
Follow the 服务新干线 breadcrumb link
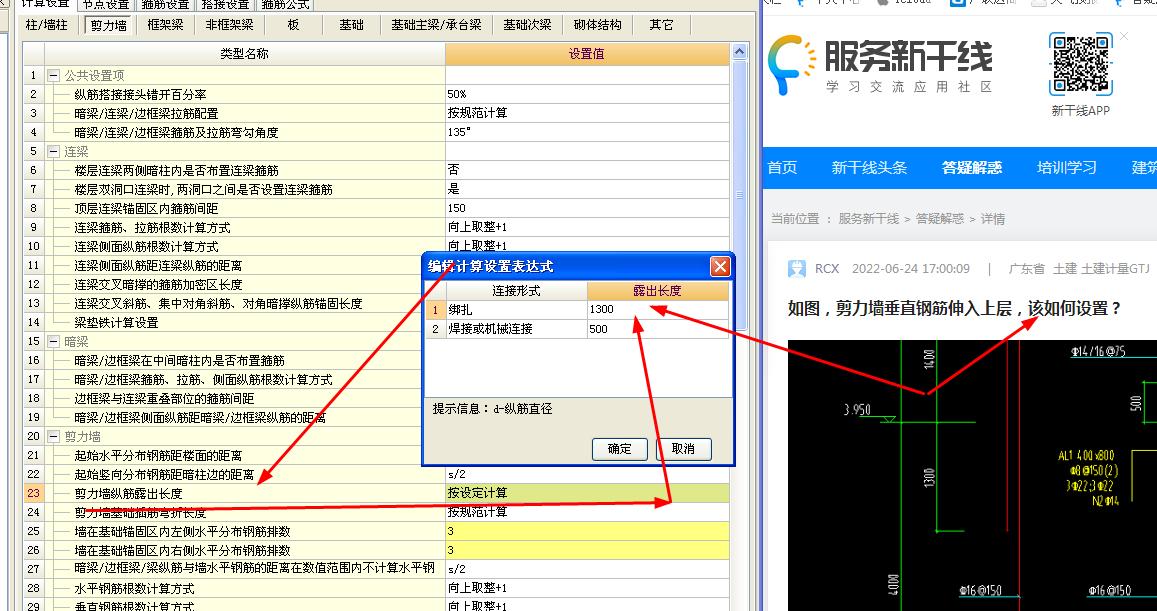click(x=868, y=218)
